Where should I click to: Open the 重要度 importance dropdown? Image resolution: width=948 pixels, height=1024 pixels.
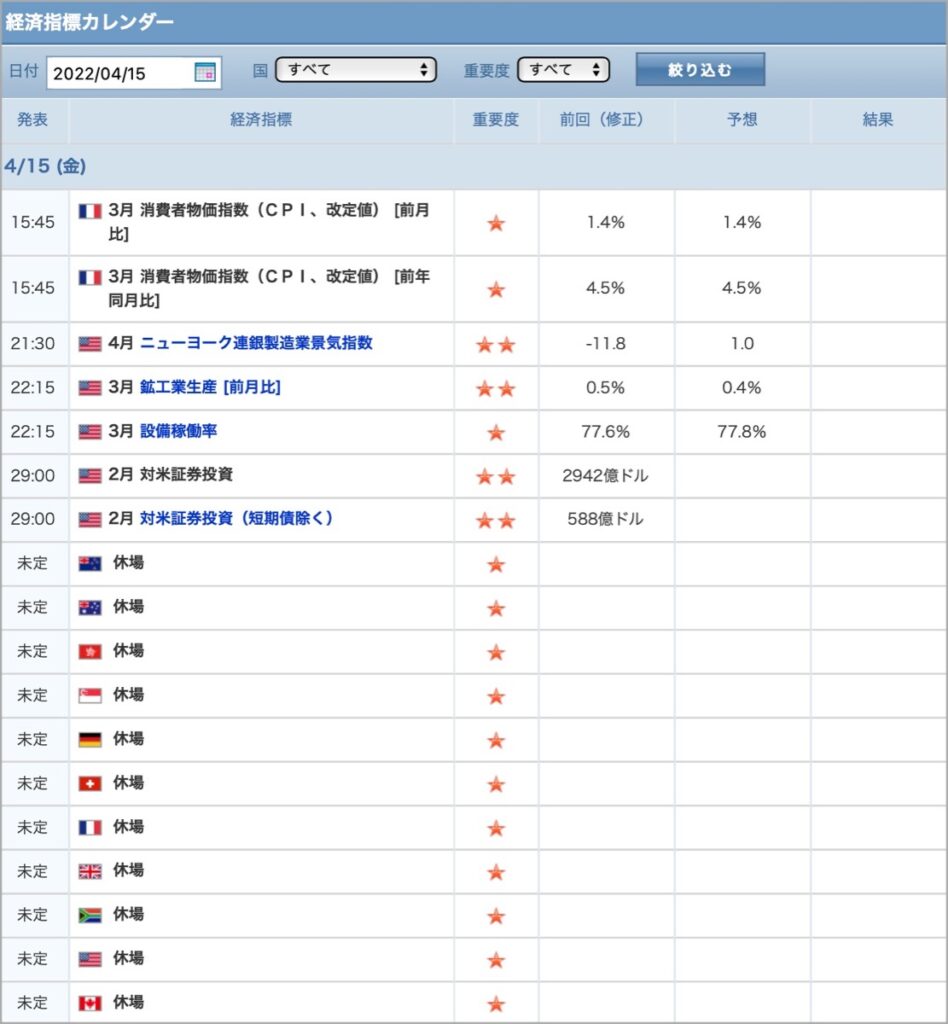click(x=563, y=70)
